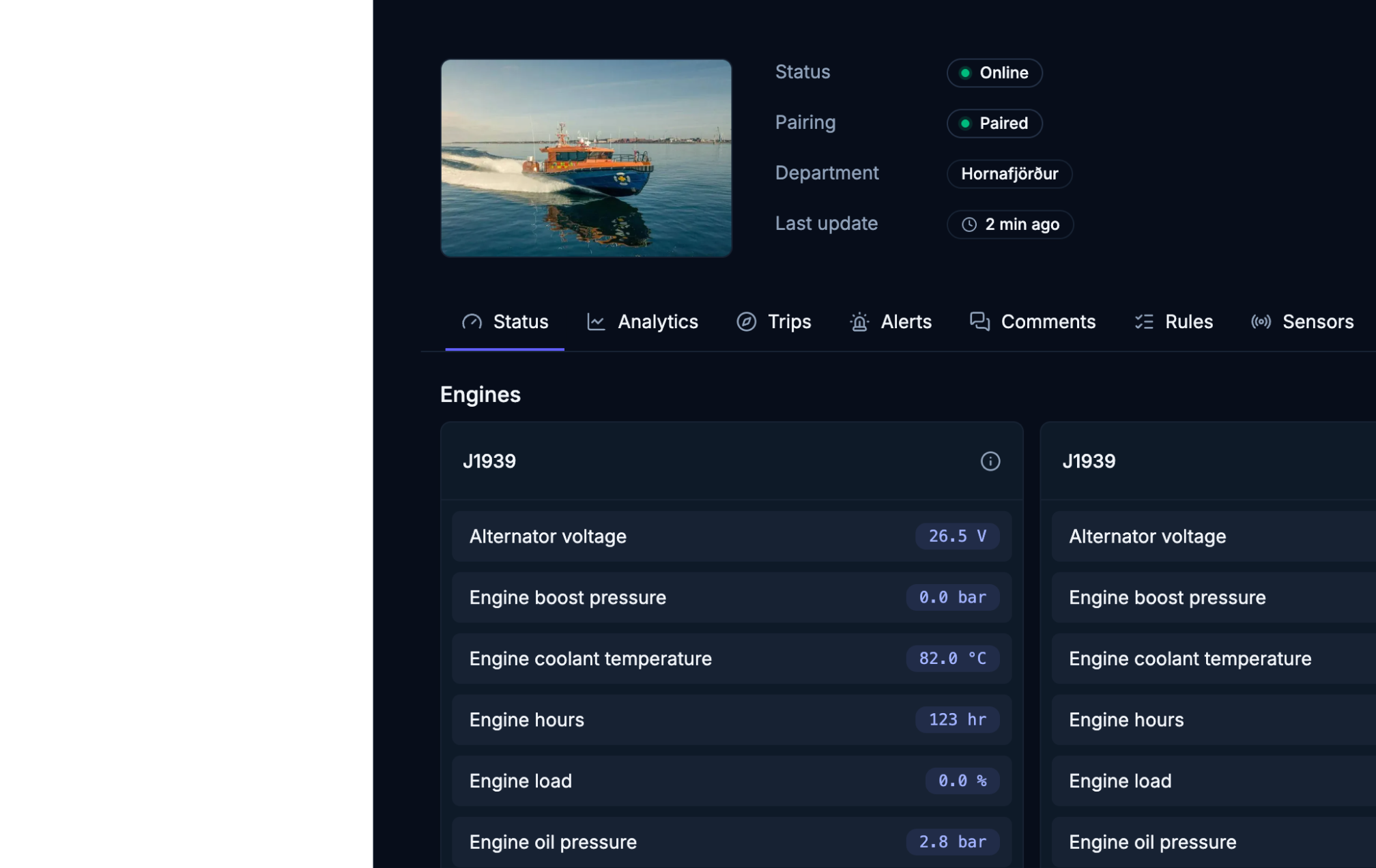Click the Rules checklist icon

tap(1143, 321)
